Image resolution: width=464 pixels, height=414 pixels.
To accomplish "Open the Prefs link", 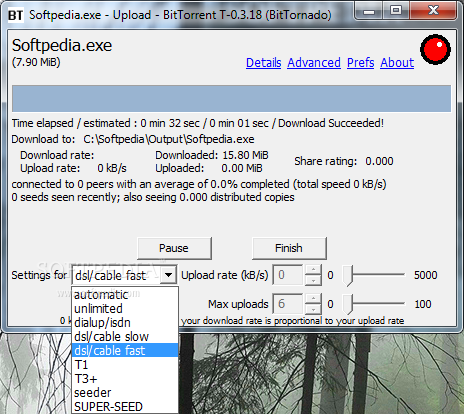I will coord(361,63).
